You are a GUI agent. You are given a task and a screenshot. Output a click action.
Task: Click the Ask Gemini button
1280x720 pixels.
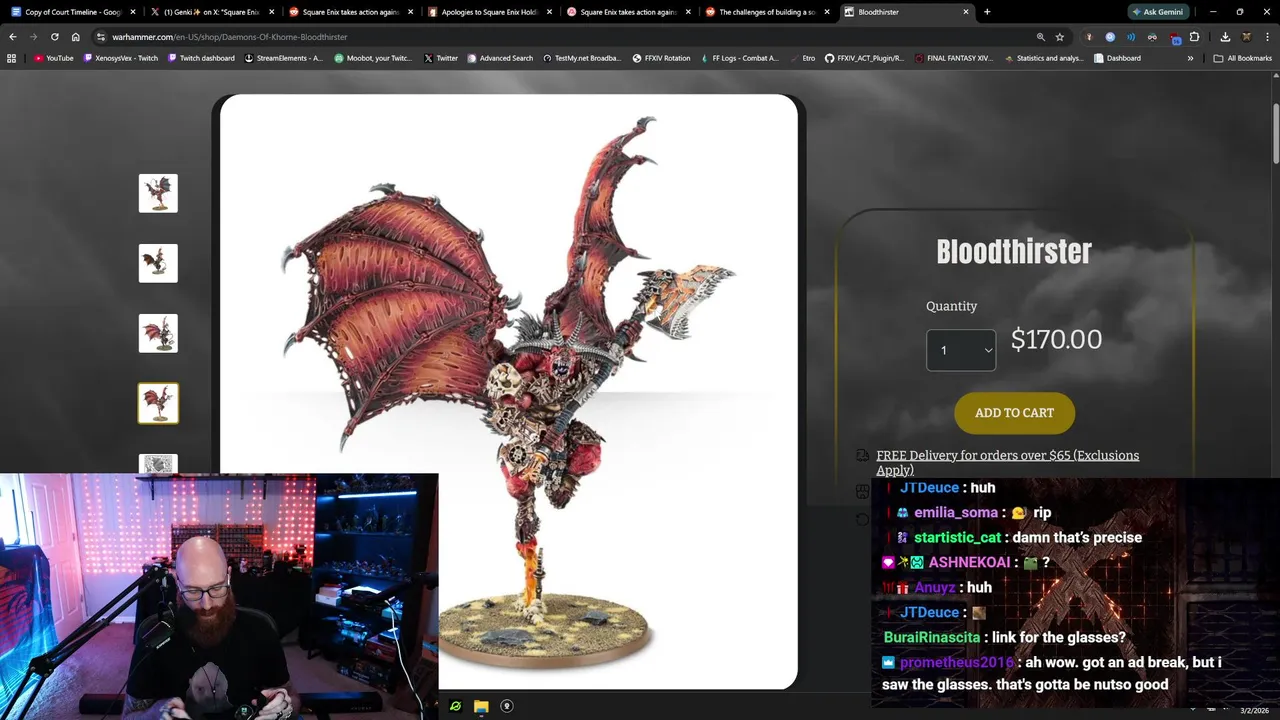click(x=1157, y=12)
